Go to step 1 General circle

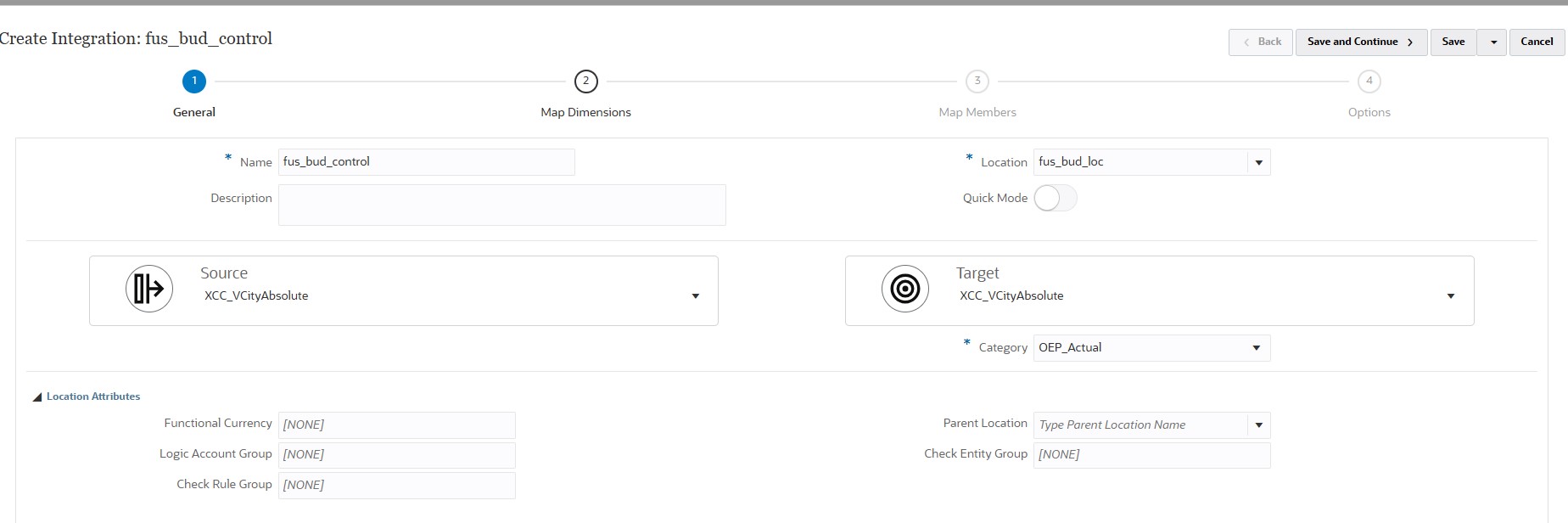coord(194,82)
